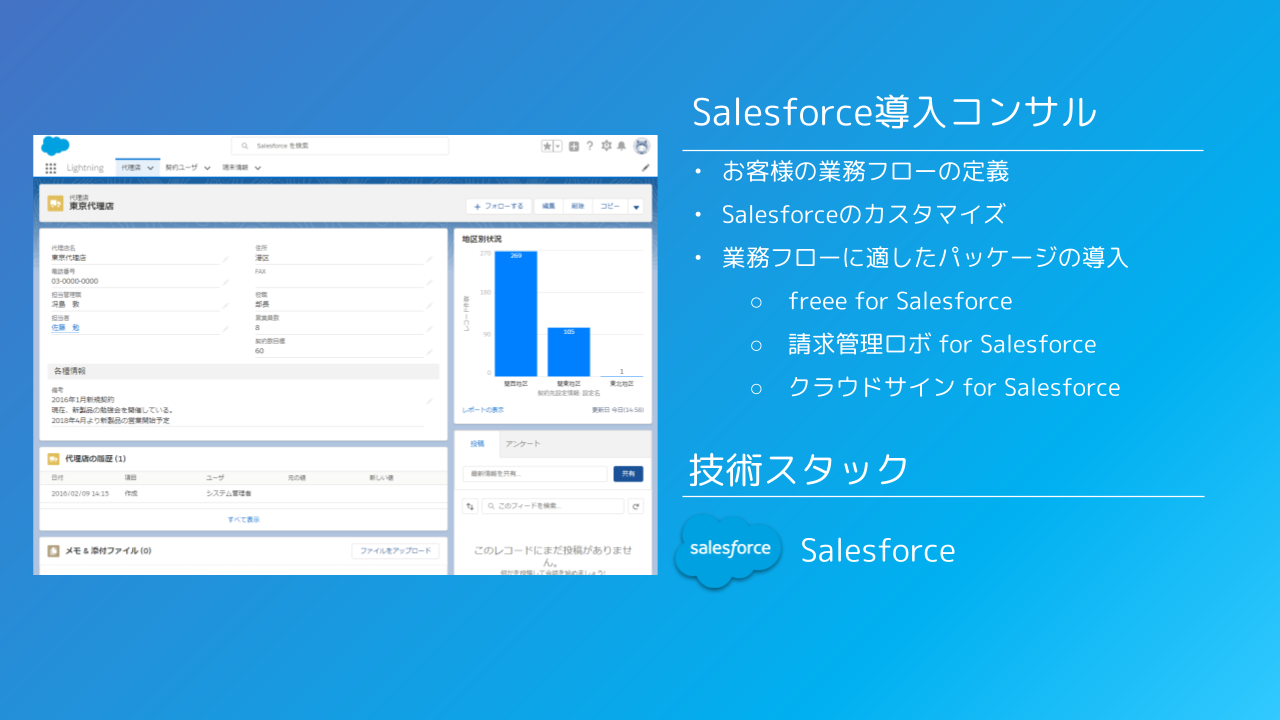The width and height of the screenshot is (1280, 720).
Task: Click the pencil icon to edit navigation
Action: [x=645, y=168]
